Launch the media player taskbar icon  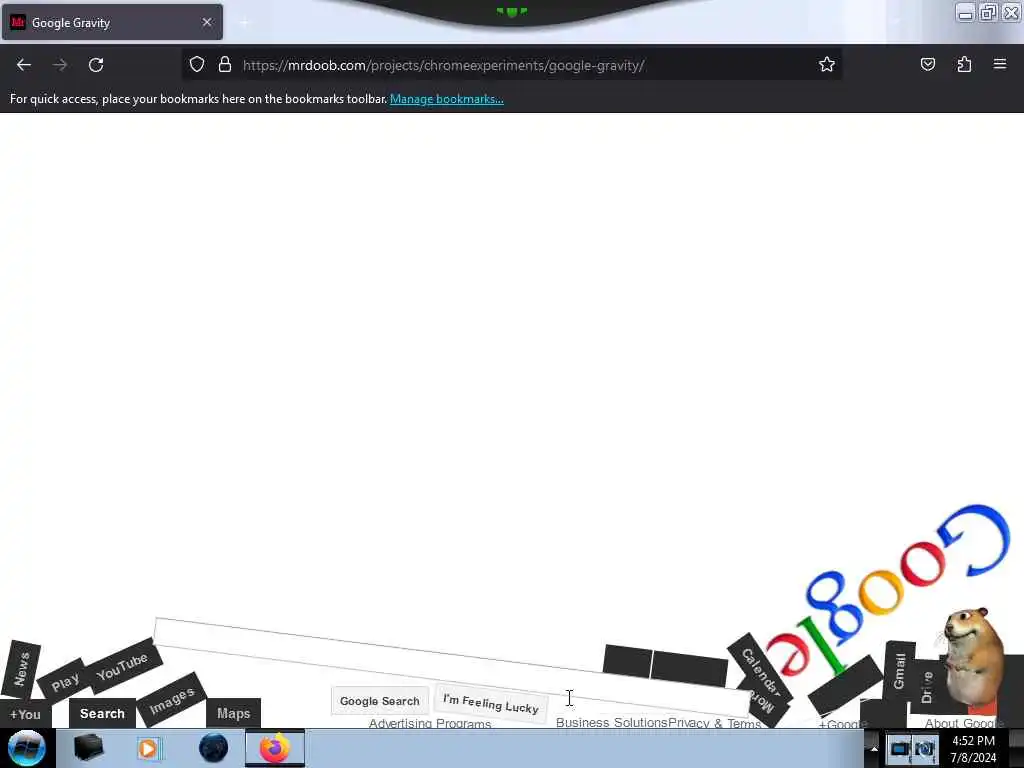point(149,748)
